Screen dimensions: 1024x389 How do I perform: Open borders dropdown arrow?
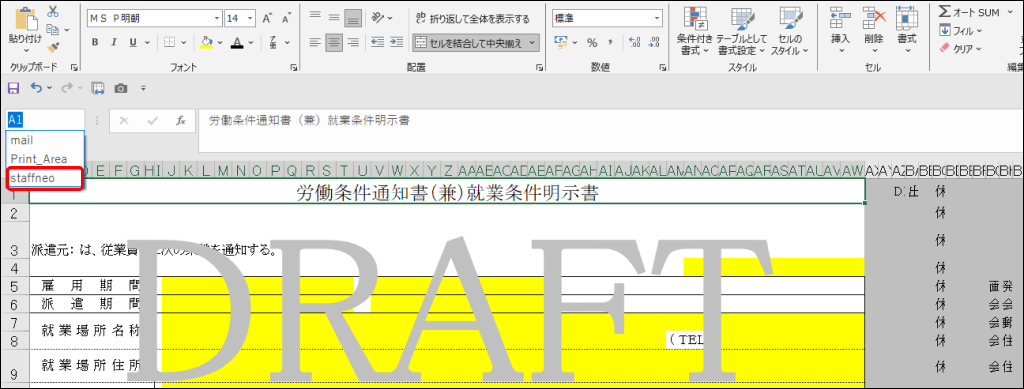point(184,42)
